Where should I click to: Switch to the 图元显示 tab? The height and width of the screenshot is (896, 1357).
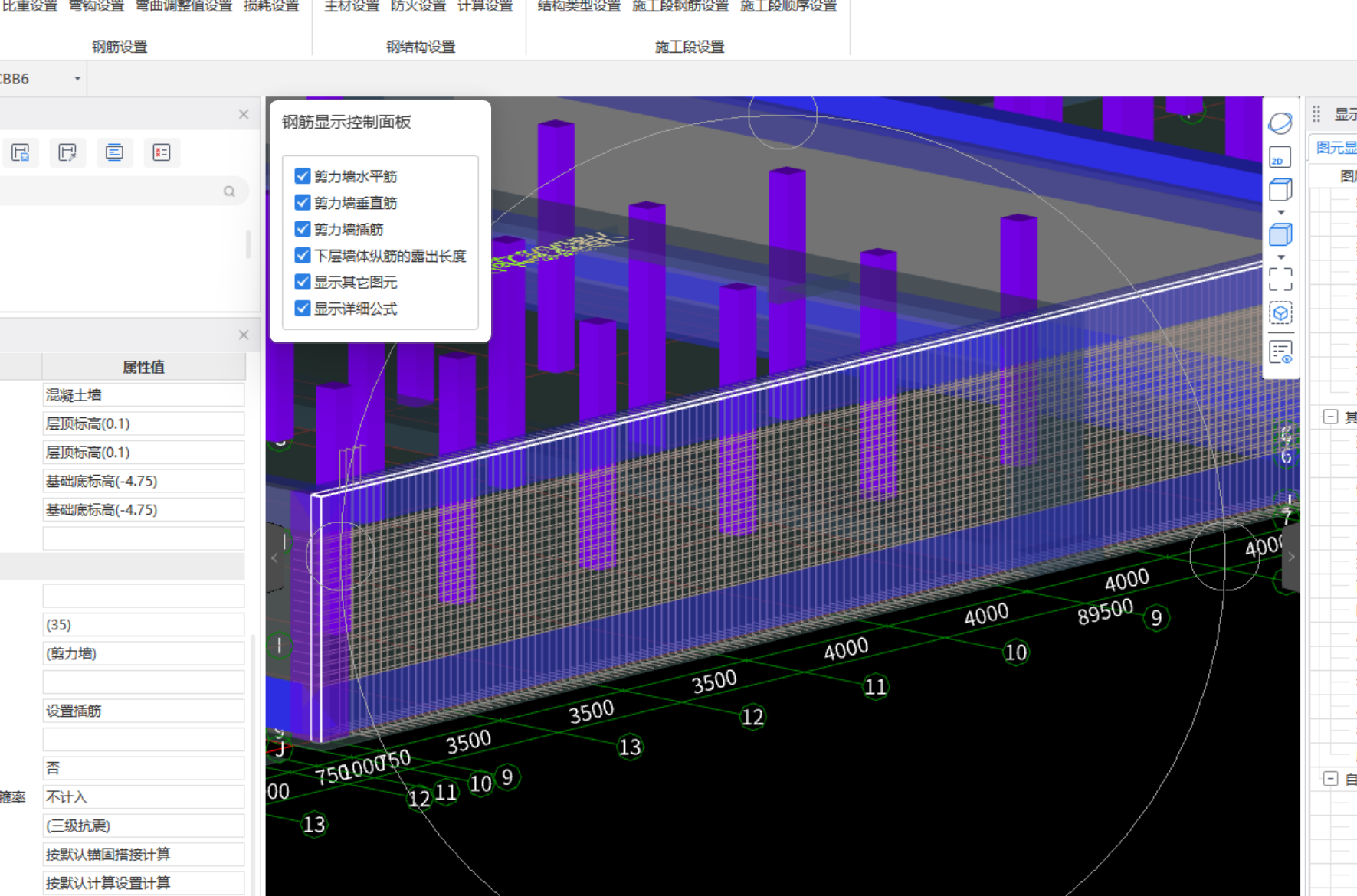pyautogui.click(x=1336, y=147)
